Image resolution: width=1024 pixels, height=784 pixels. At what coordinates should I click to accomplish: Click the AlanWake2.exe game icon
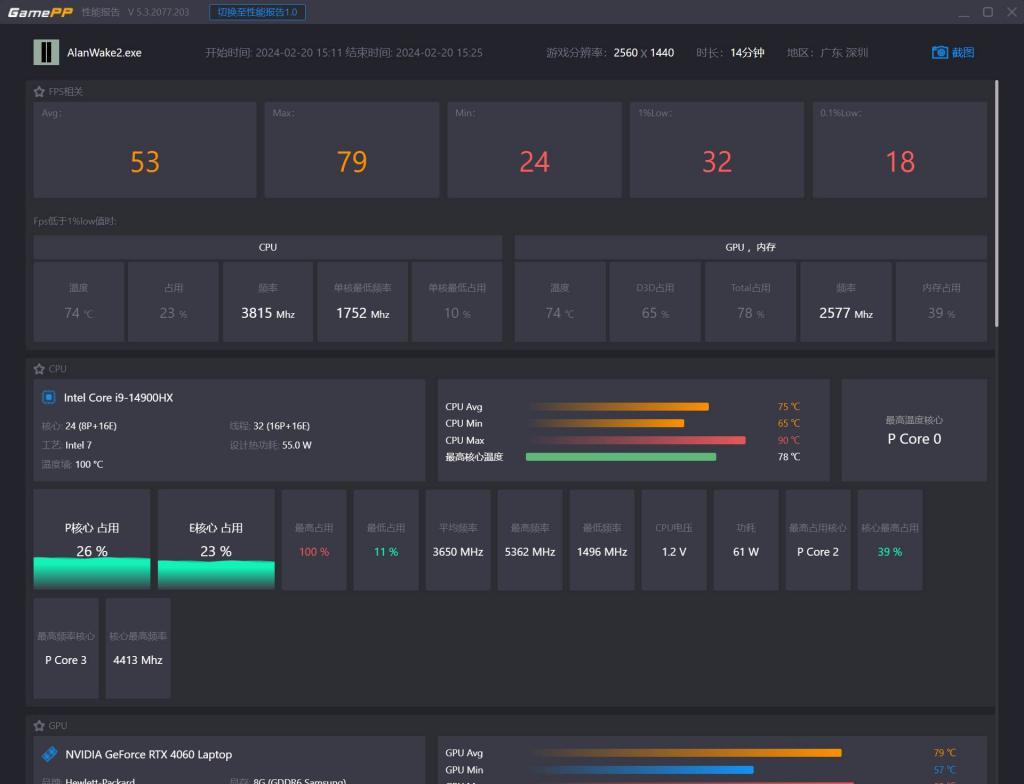click(46, 52)
